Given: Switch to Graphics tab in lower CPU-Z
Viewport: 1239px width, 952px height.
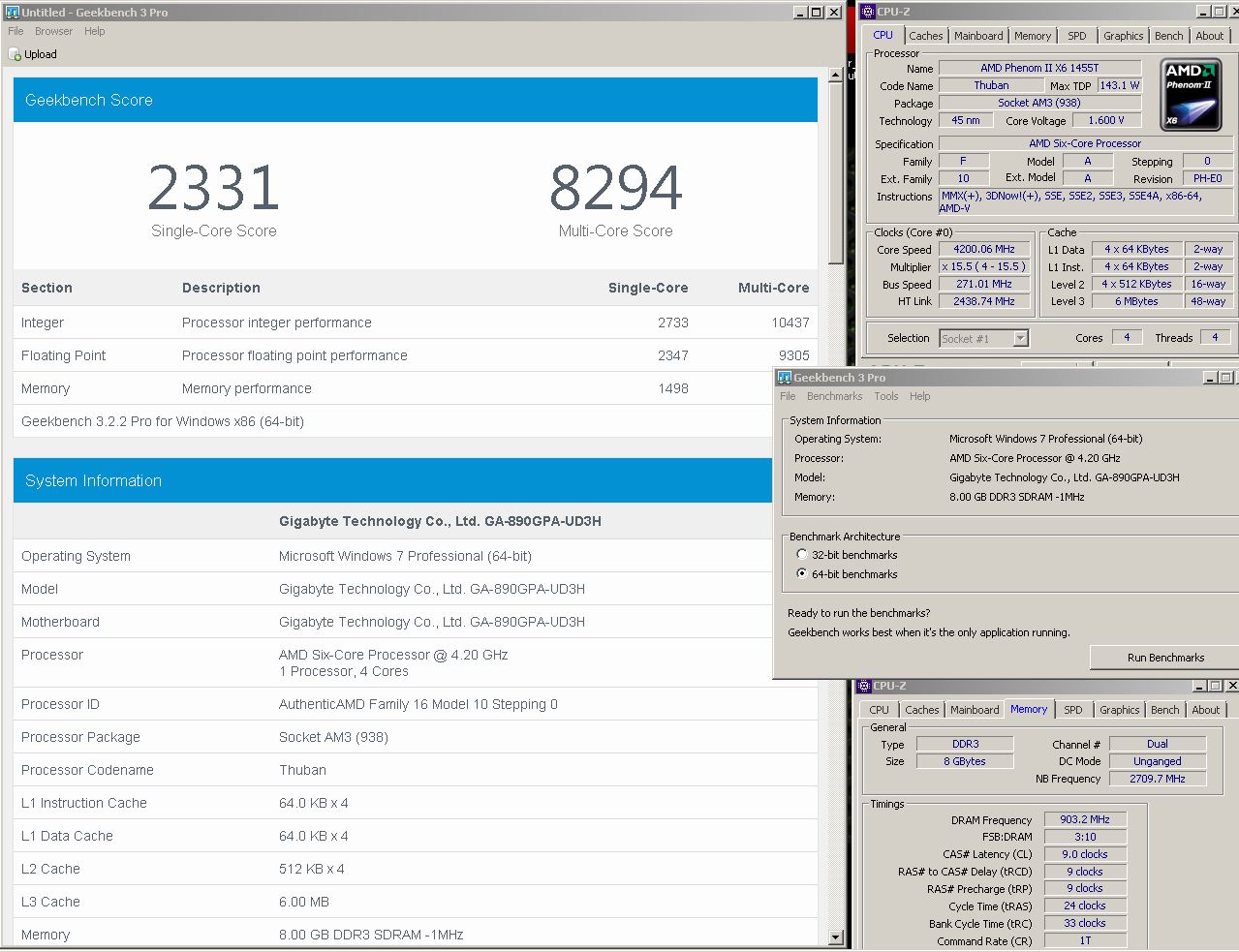Looking at the screenshot, I should (x=1119, y=710).
